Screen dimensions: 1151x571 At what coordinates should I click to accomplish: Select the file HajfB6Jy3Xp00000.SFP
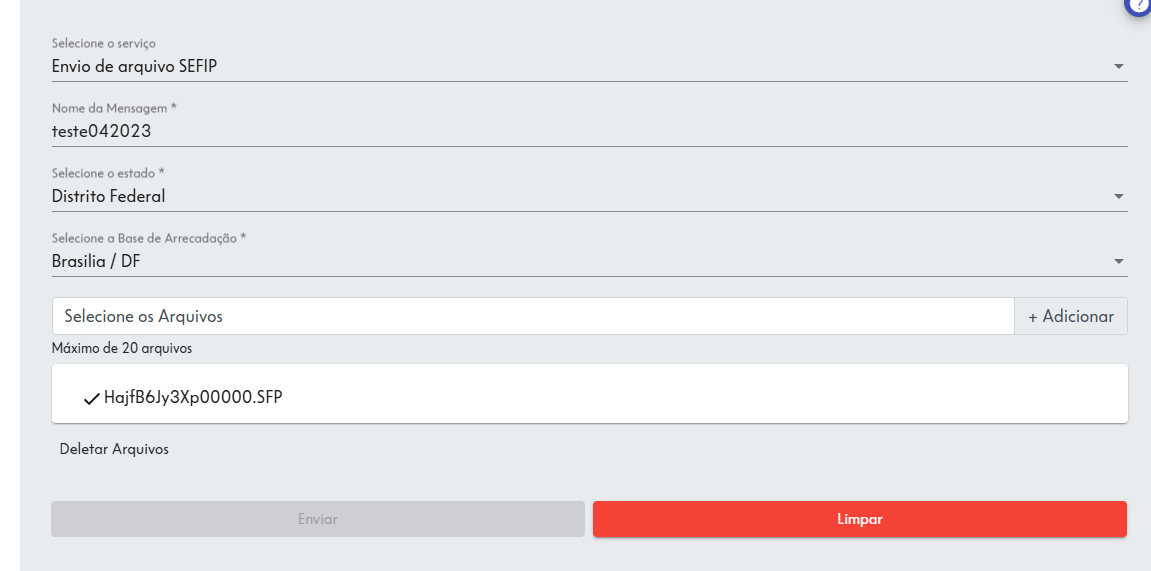[193, 397]
